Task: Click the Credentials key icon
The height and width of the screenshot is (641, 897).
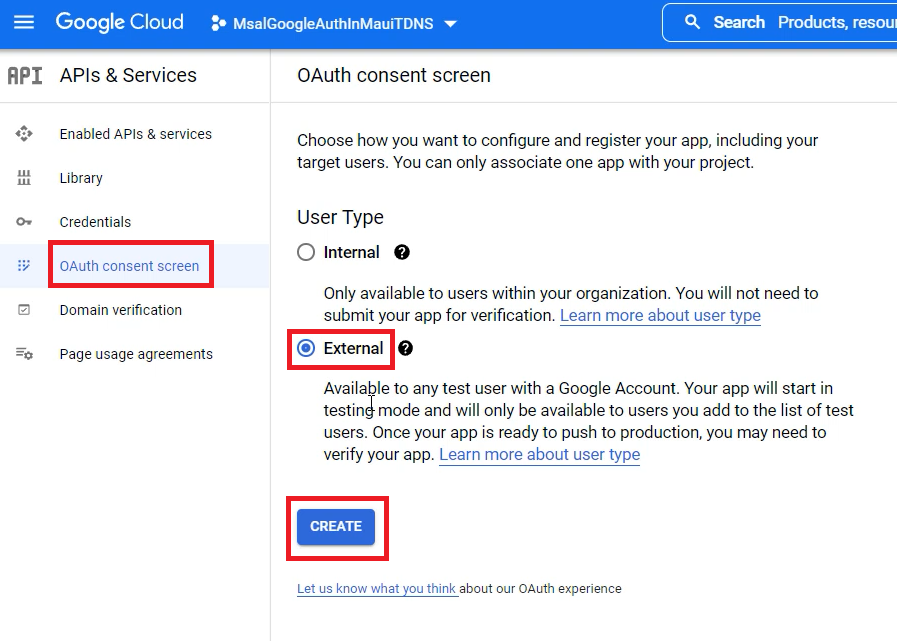Action: pos(23,221)
